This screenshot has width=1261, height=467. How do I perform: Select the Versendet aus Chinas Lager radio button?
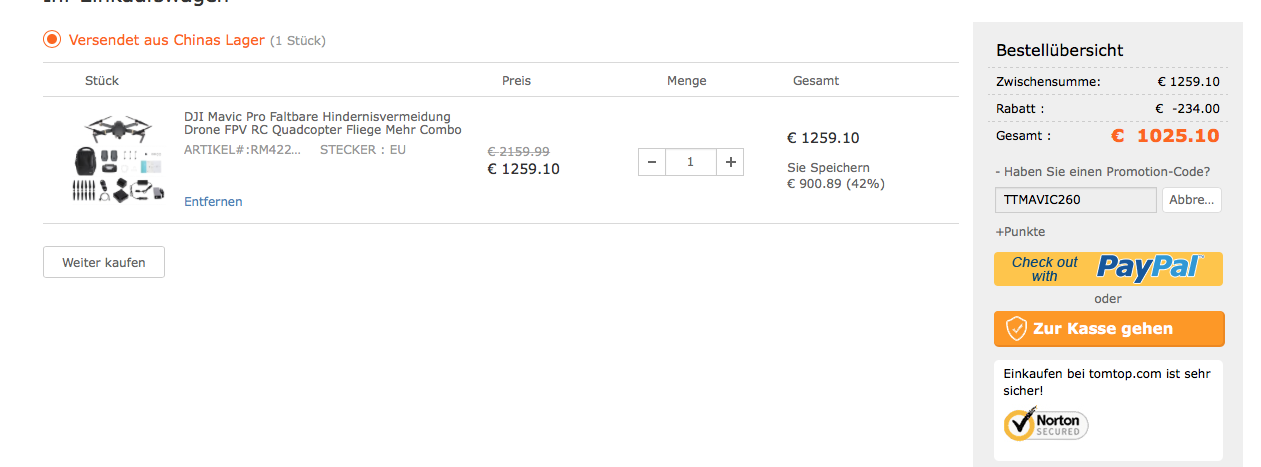(x=52, y=40)
